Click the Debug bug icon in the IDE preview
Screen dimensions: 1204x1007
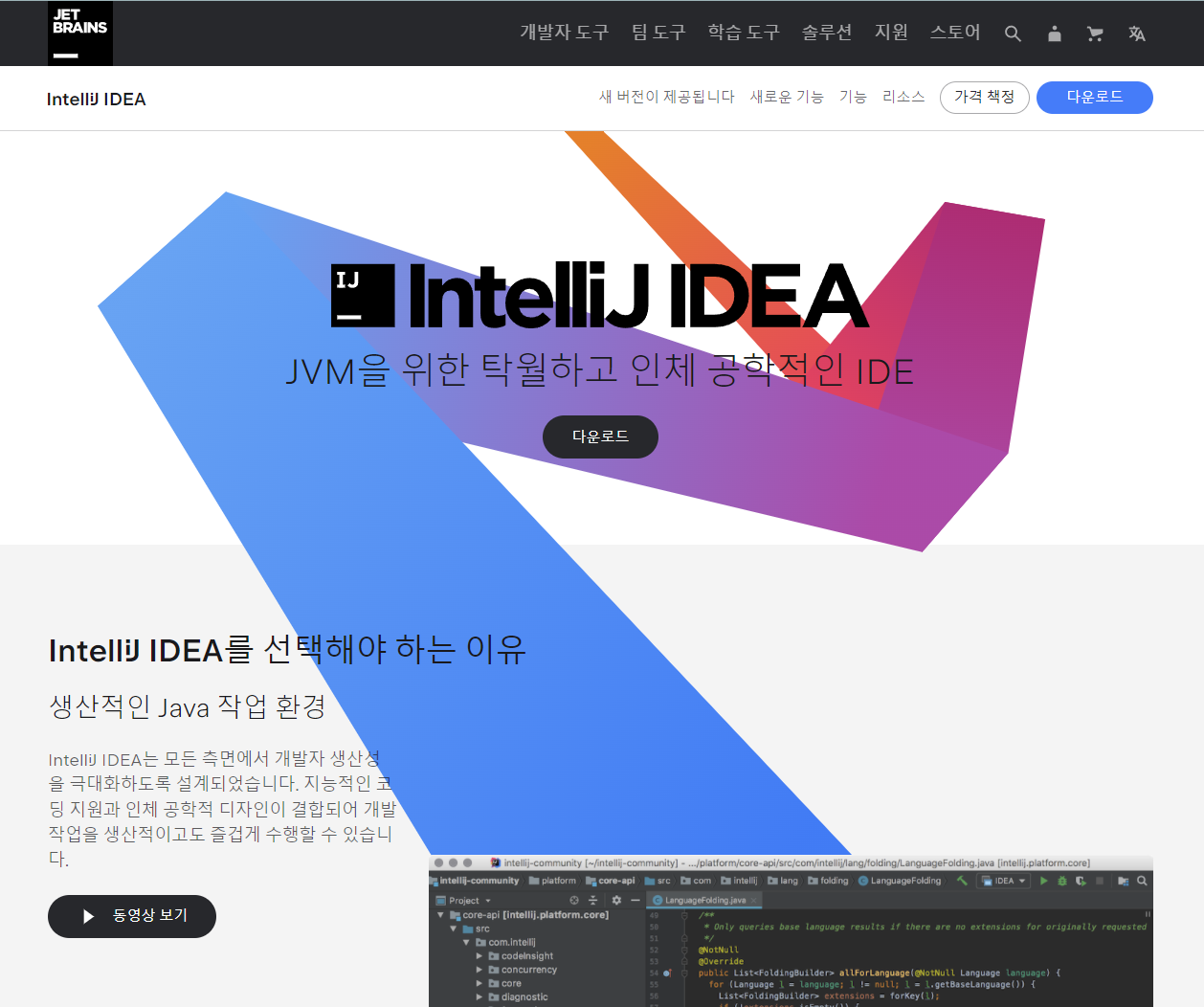[1062, 881]
